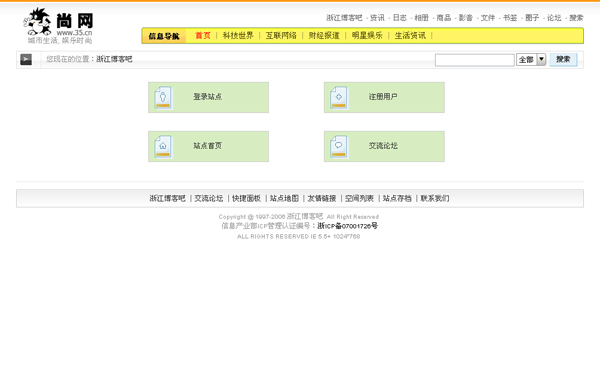Open the 明星娱乐 navigation tab
Screen dimensions: 600x370
367,36
